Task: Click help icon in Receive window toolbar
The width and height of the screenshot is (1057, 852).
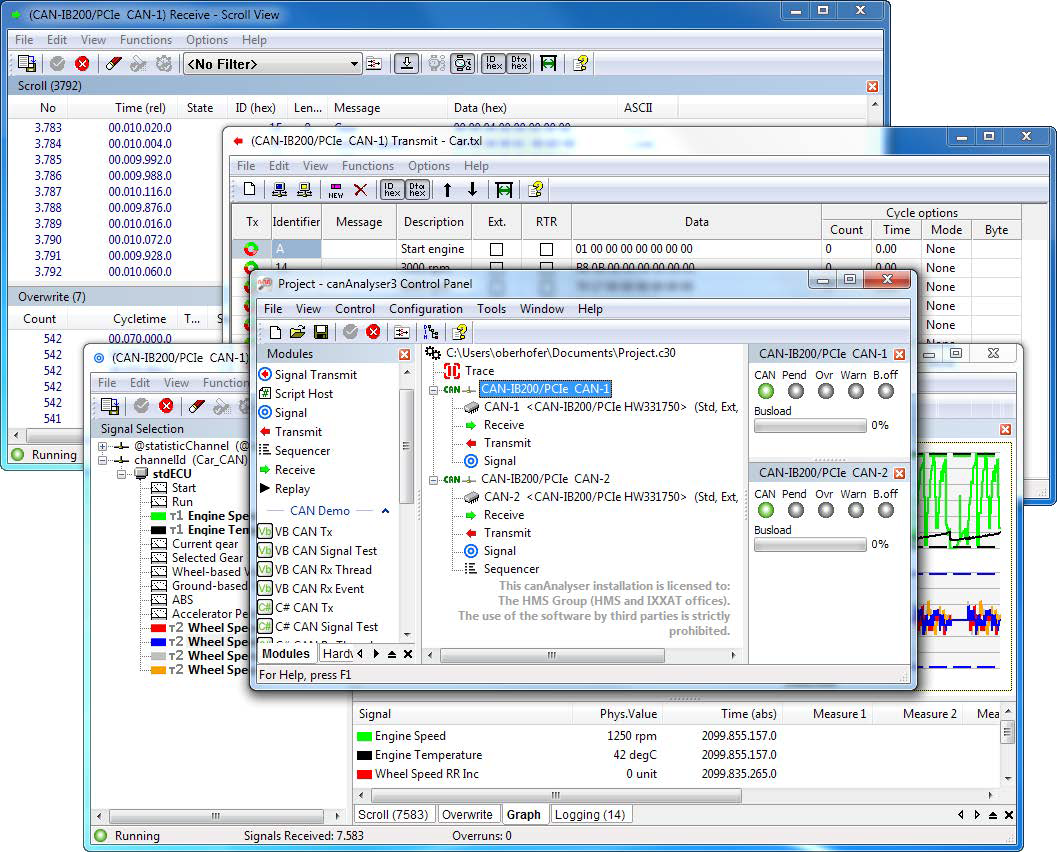Action: tap(580, 63)
